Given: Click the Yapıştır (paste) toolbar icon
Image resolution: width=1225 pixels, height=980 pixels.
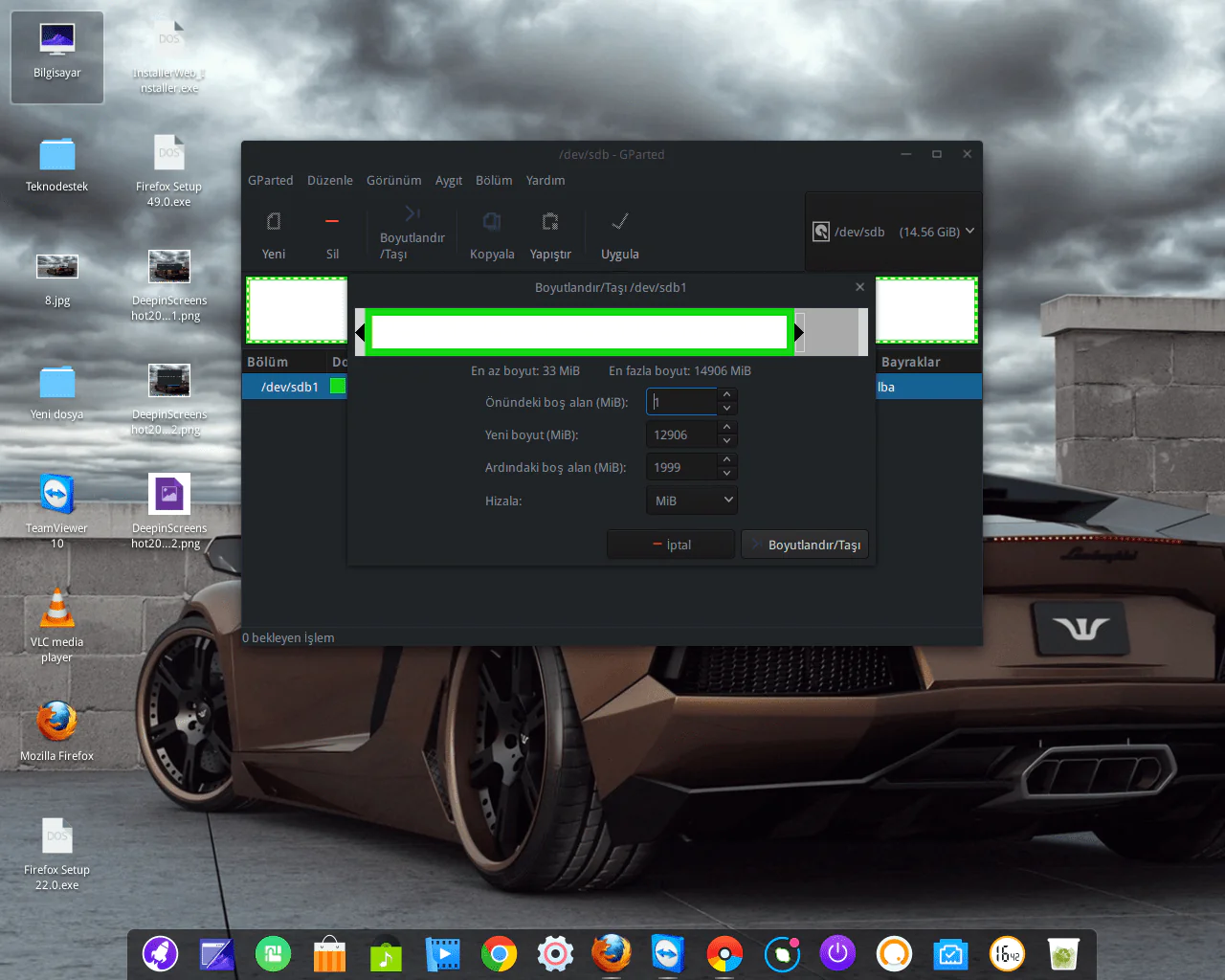Looking at the screenshot, I should point(550,222).
